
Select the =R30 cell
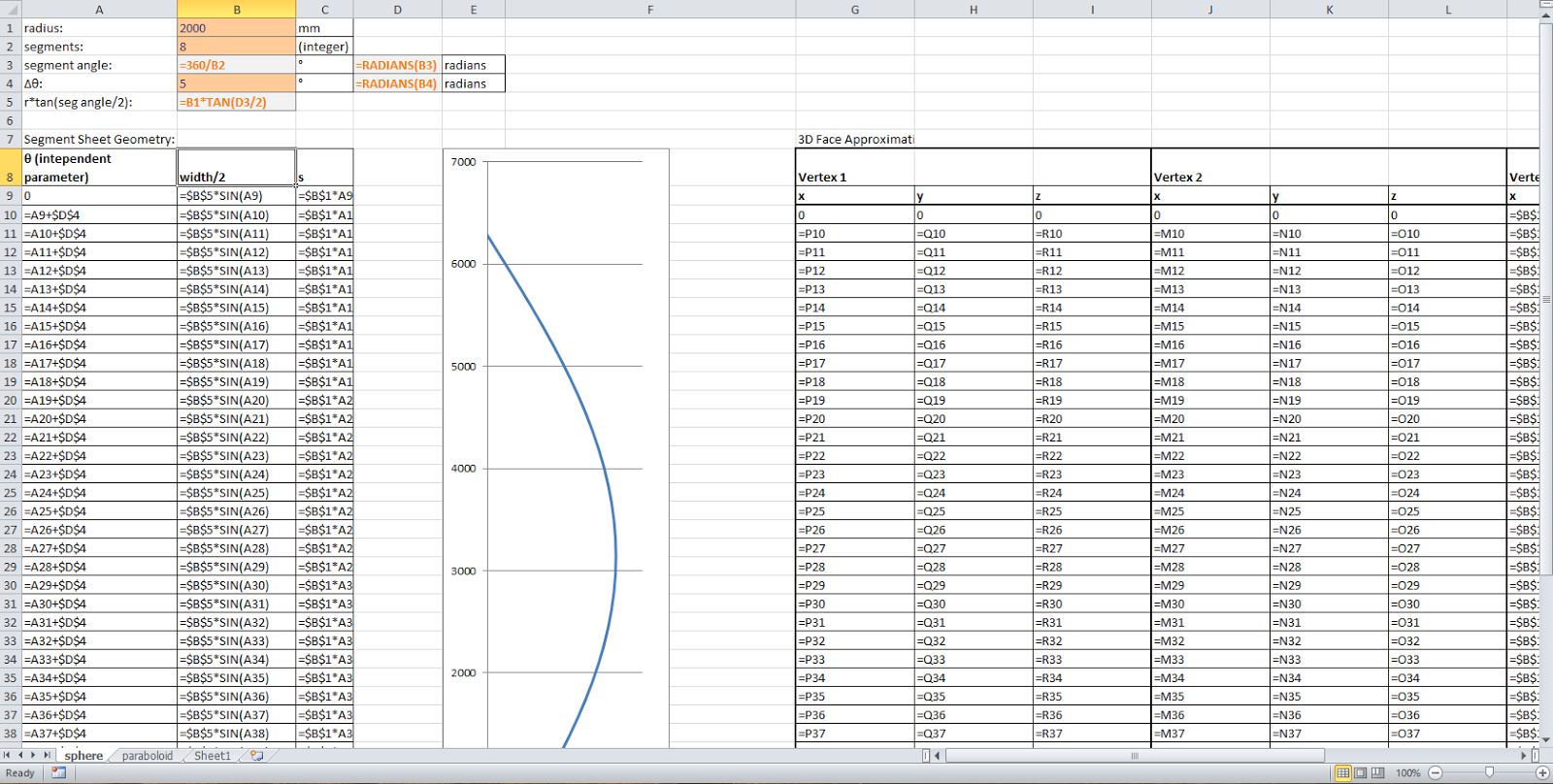[x=1092, y=604]
